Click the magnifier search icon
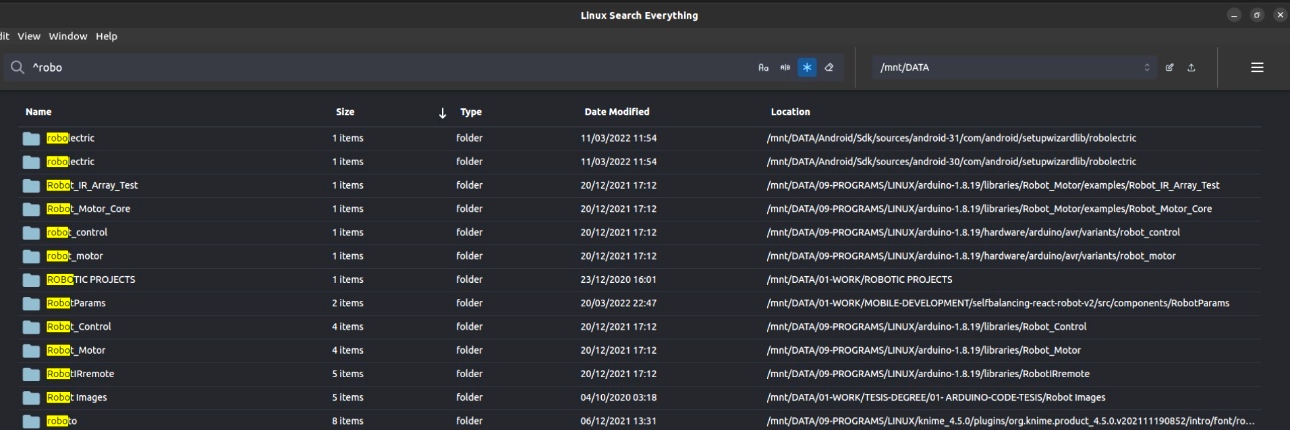 pos(17,68)
